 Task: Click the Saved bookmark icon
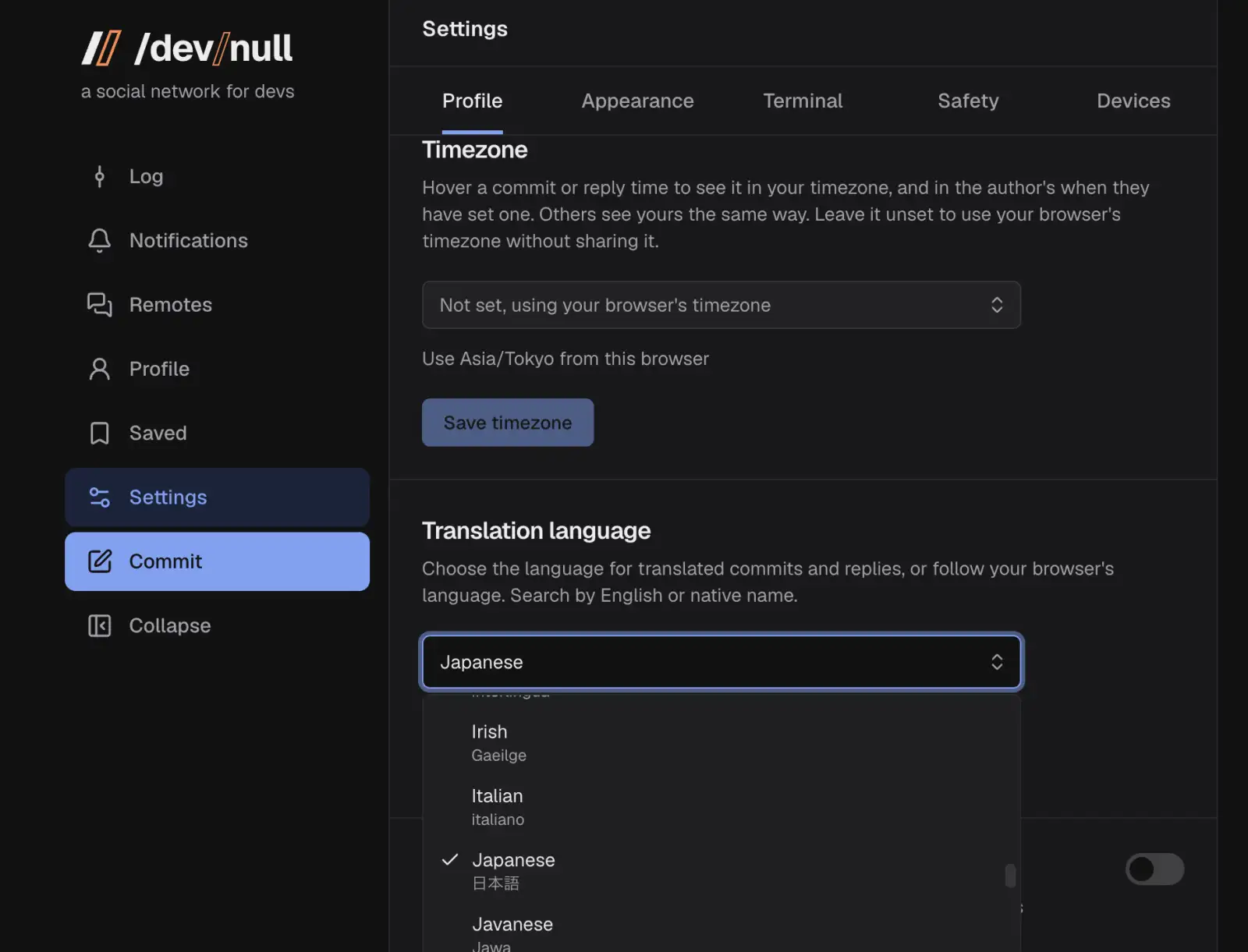click(x=99, y=433)
